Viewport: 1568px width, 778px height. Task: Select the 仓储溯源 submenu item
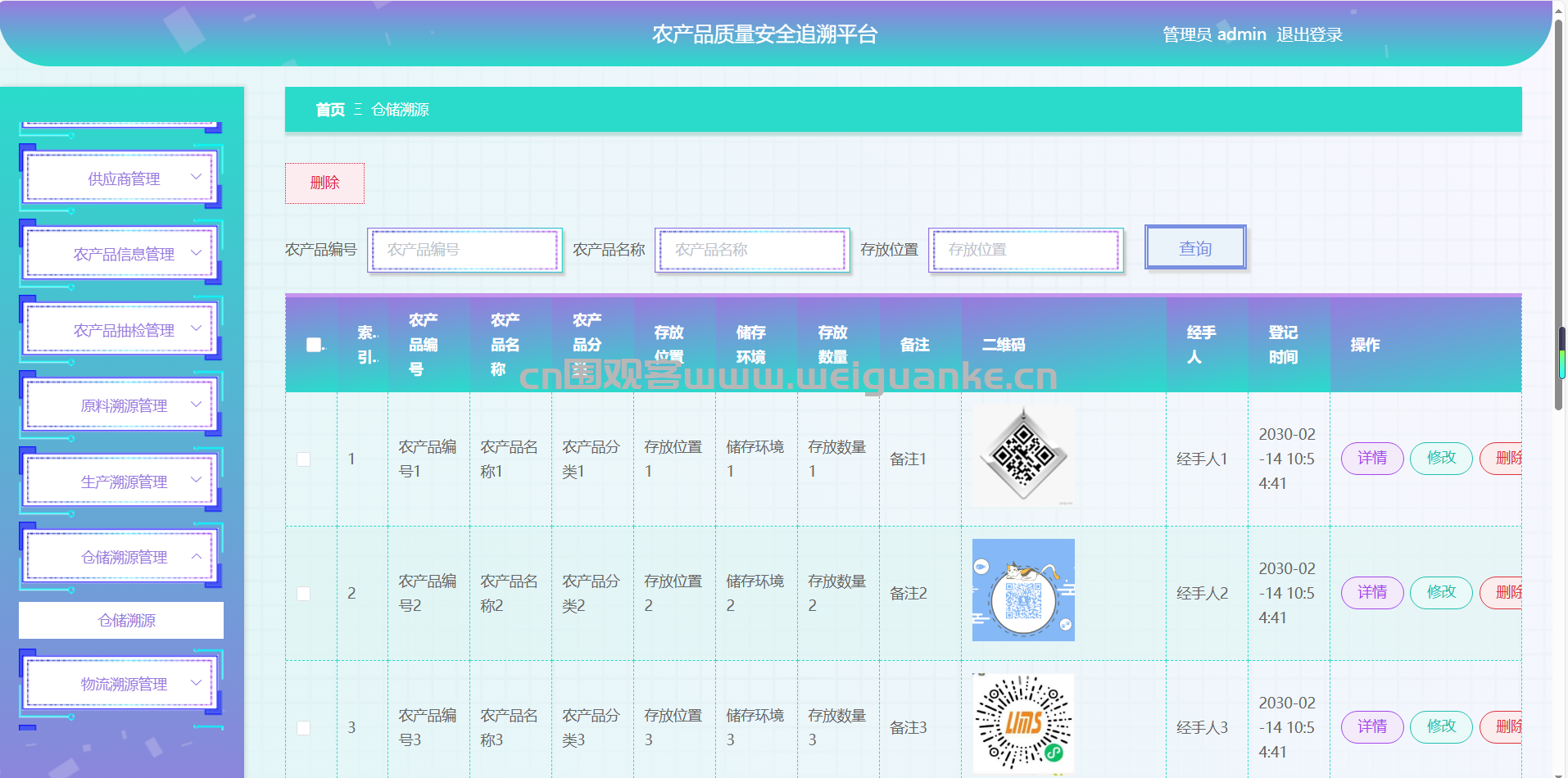coord(121,621)
